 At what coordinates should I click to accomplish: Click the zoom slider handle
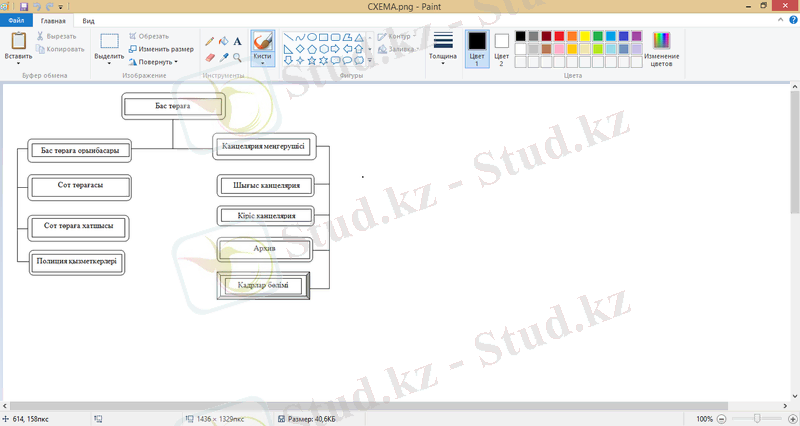tap(757, 419)
